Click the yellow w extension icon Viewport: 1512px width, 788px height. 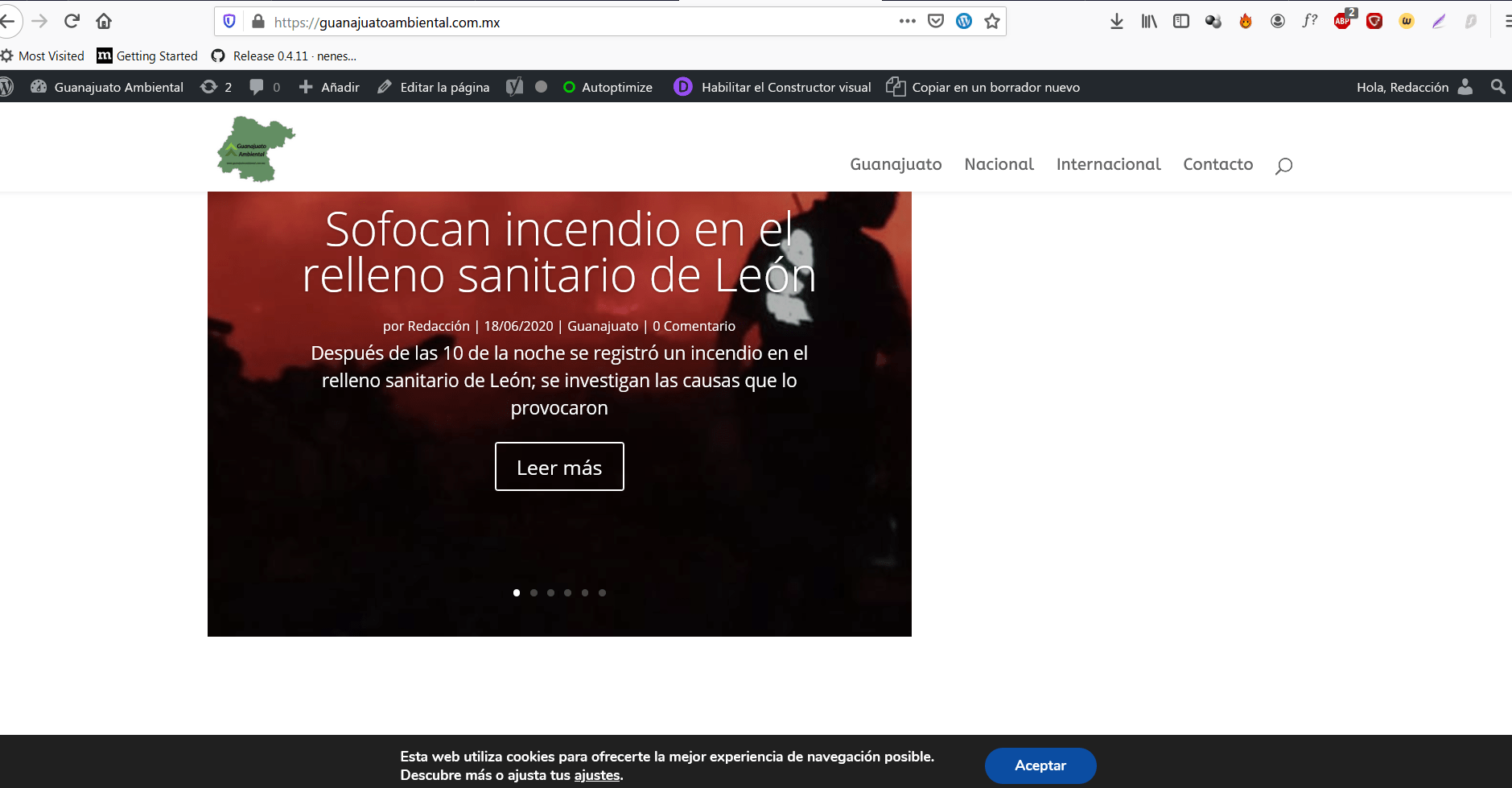[x=1407, y=22]
